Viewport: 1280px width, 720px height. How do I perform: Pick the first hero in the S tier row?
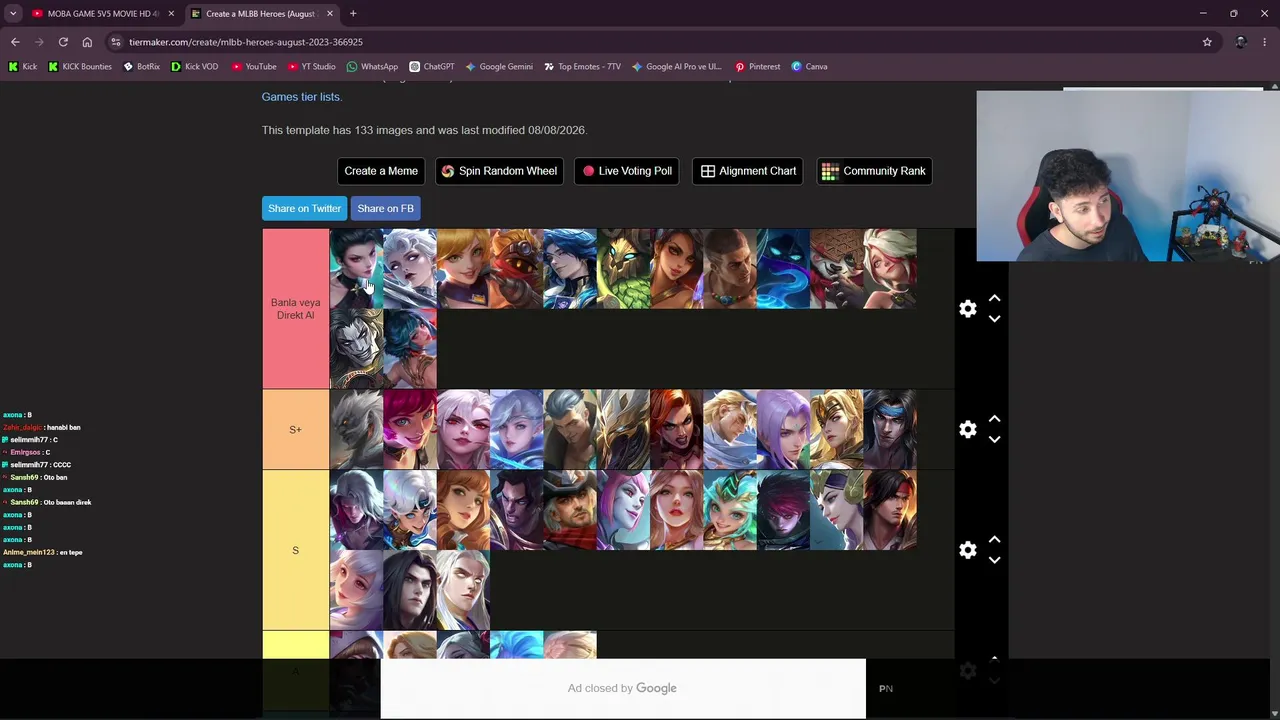pos(356,510)
